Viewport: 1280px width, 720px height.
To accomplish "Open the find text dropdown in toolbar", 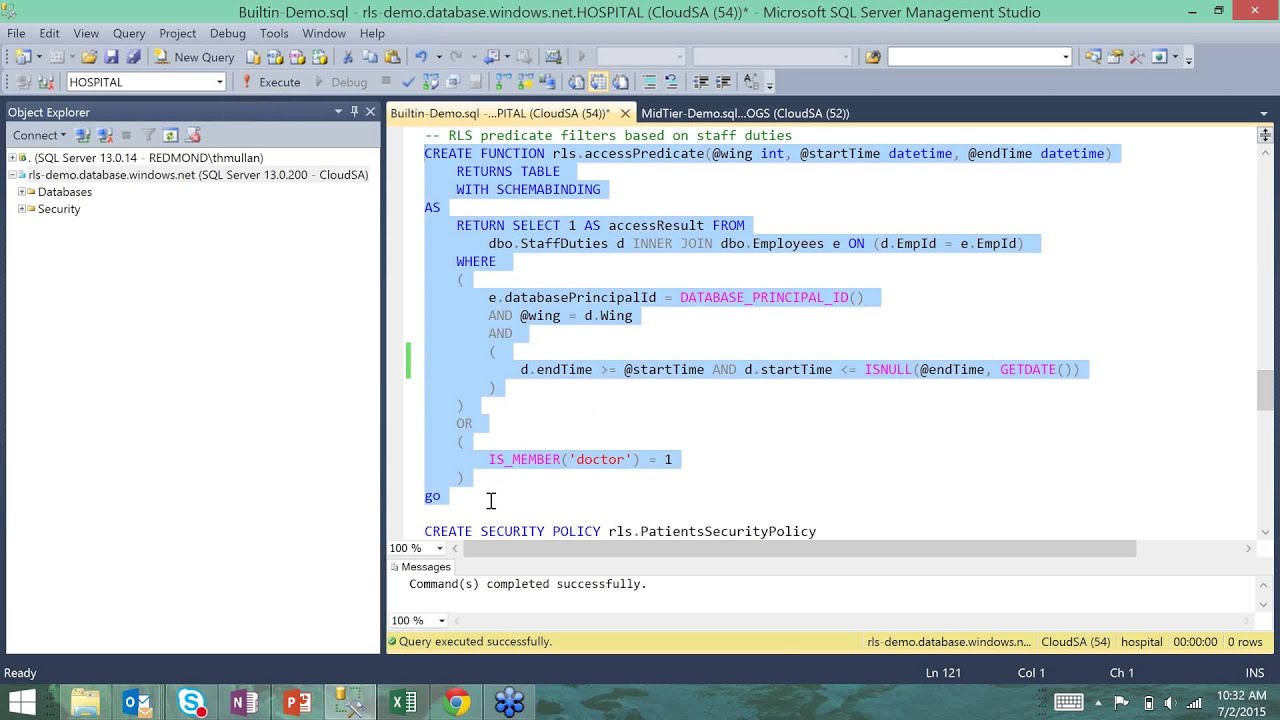I will pos(1066,57).
